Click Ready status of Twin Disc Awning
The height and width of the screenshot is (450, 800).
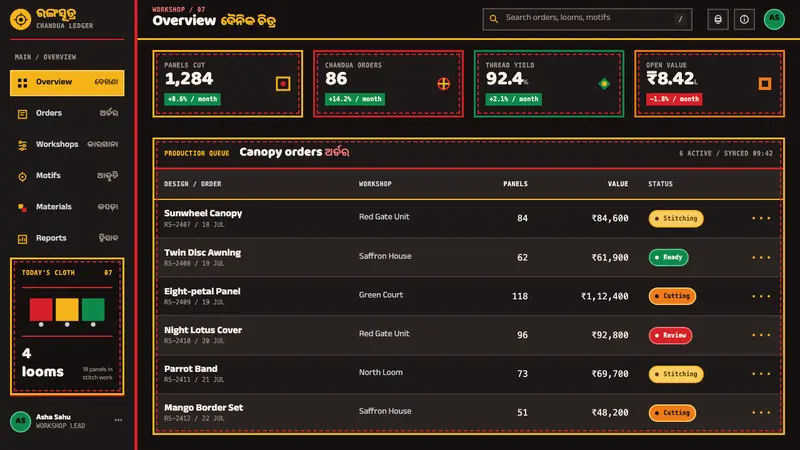coord(668,258)
